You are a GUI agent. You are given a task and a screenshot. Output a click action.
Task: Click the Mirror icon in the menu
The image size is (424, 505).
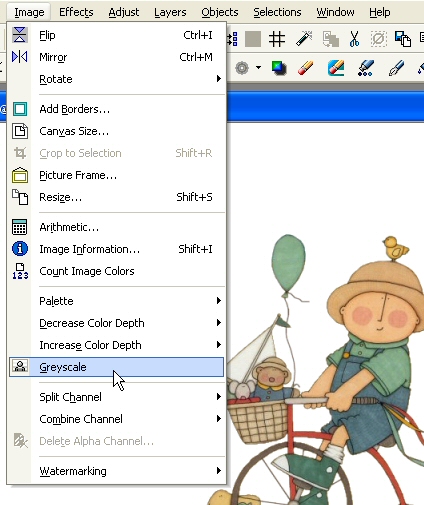coord(20,57)
